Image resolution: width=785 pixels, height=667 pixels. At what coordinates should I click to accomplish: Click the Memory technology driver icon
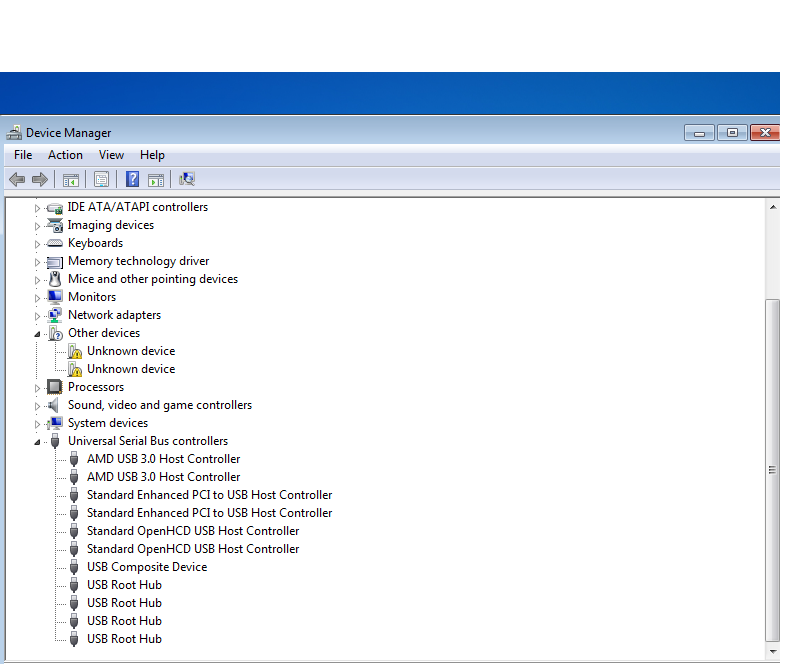pos(55,262)
